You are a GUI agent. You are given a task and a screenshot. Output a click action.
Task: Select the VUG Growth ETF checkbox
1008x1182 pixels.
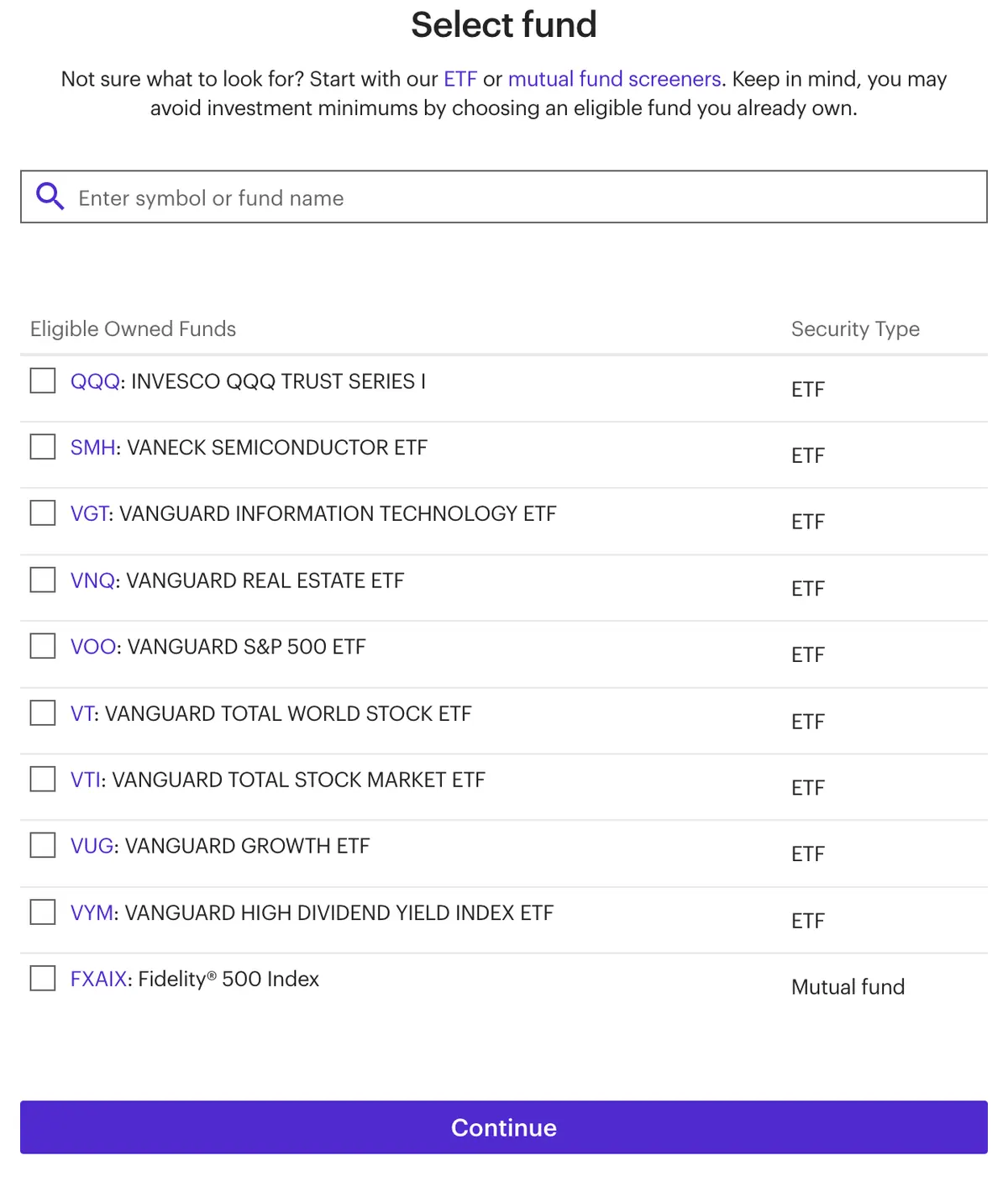click(43, 845)
